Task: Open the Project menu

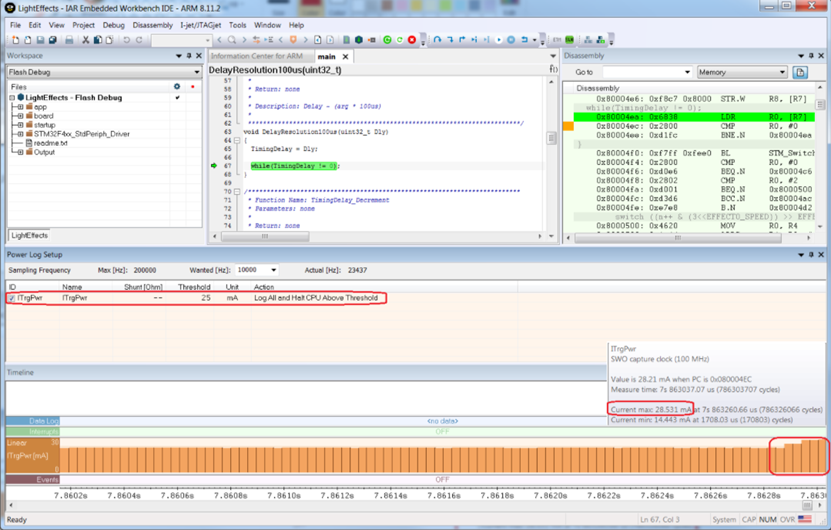Action: click(83, 25)
